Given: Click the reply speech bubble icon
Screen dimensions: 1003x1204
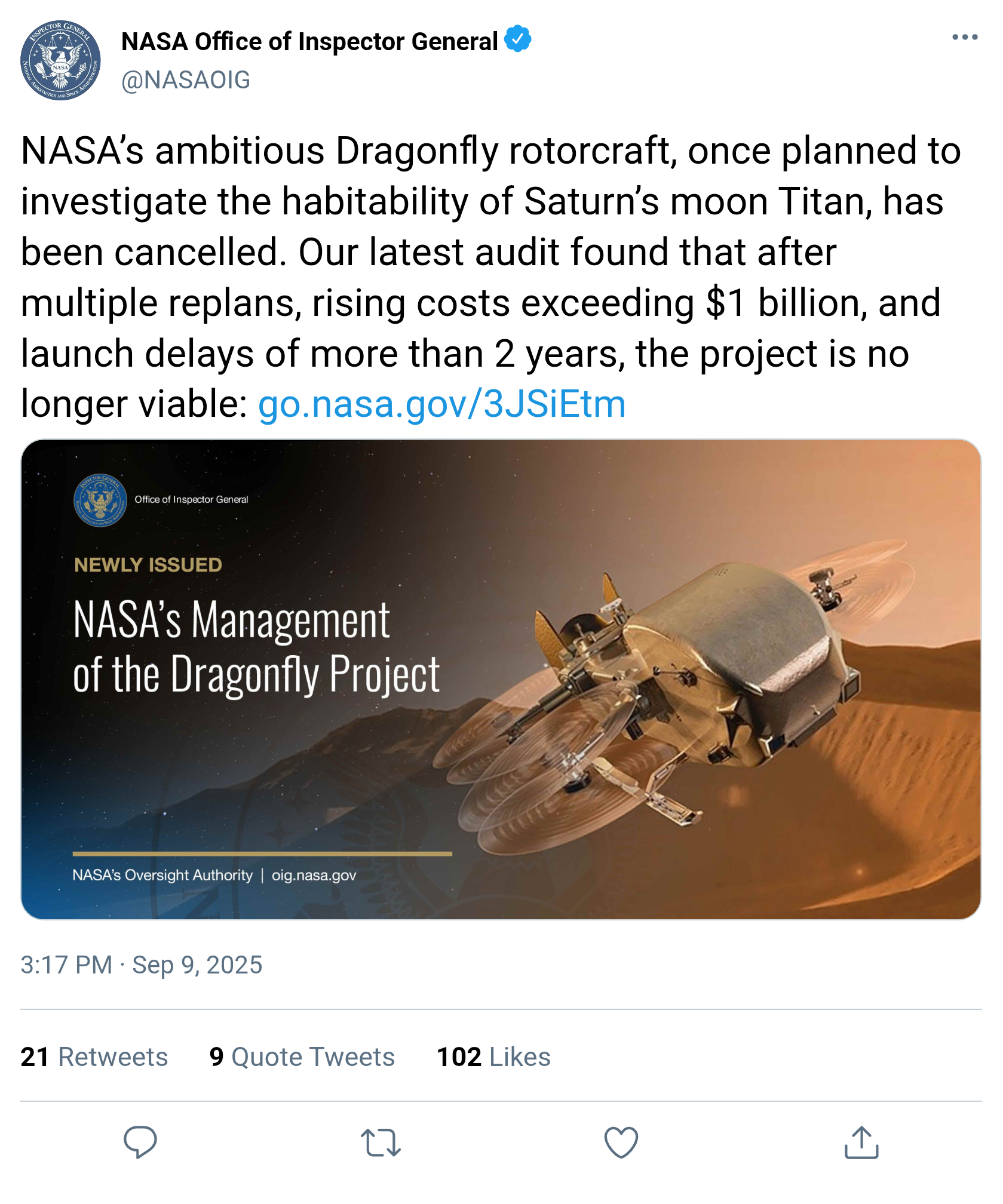Looking at the screenshot, I should click(140, 1142).
